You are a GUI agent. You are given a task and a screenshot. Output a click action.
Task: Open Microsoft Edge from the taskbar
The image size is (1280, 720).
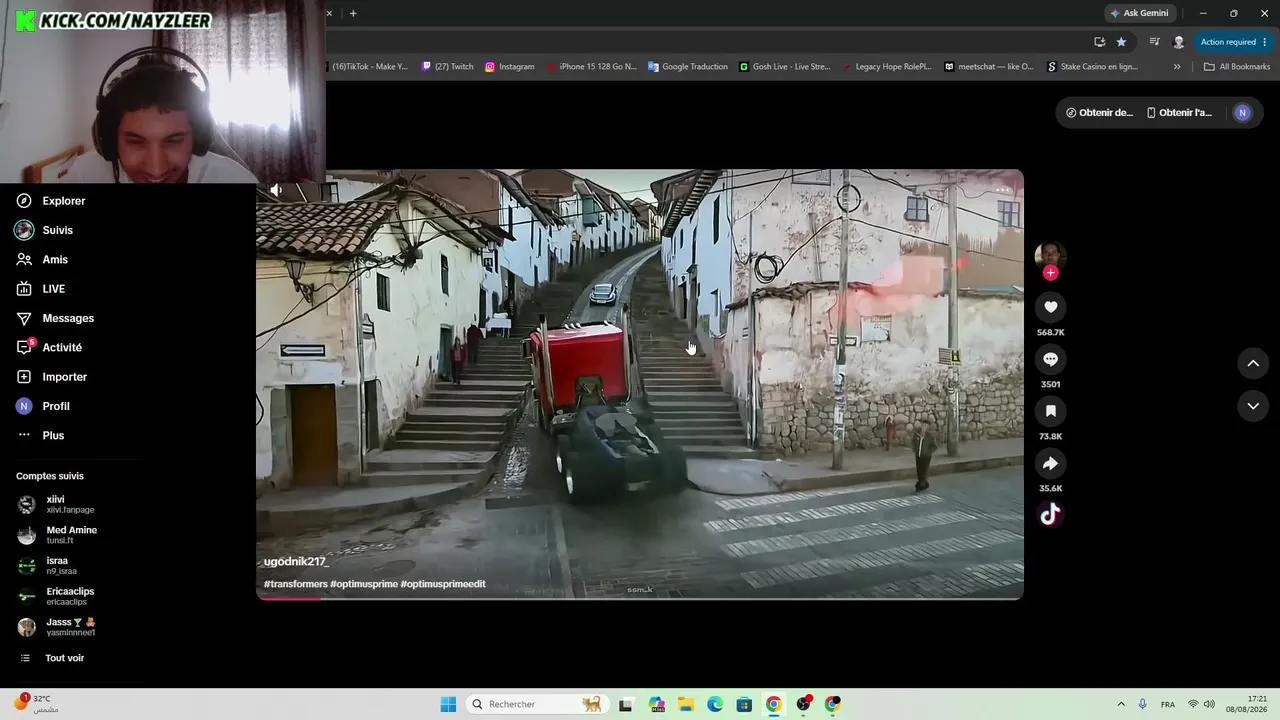[x=715, y=704]
